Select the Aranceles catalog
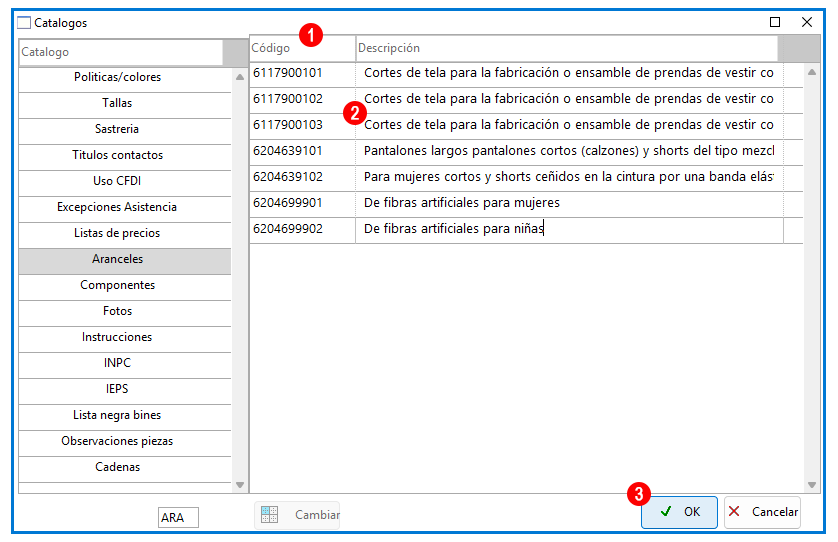Image resolution: width=838 pixels, height=542 pixels. (125, 259)
